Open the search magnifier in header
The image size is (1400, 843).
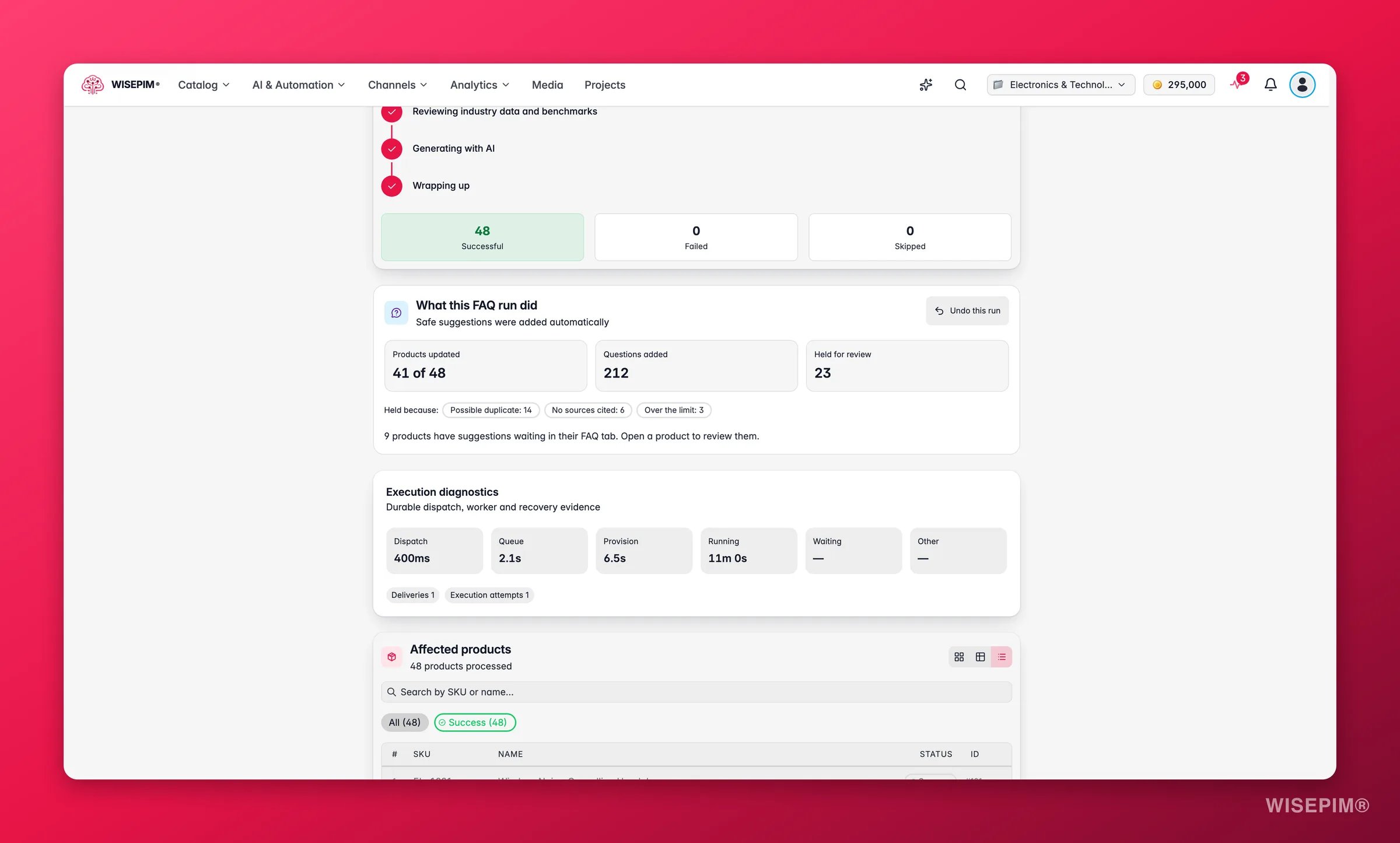[x=960, y=85]
